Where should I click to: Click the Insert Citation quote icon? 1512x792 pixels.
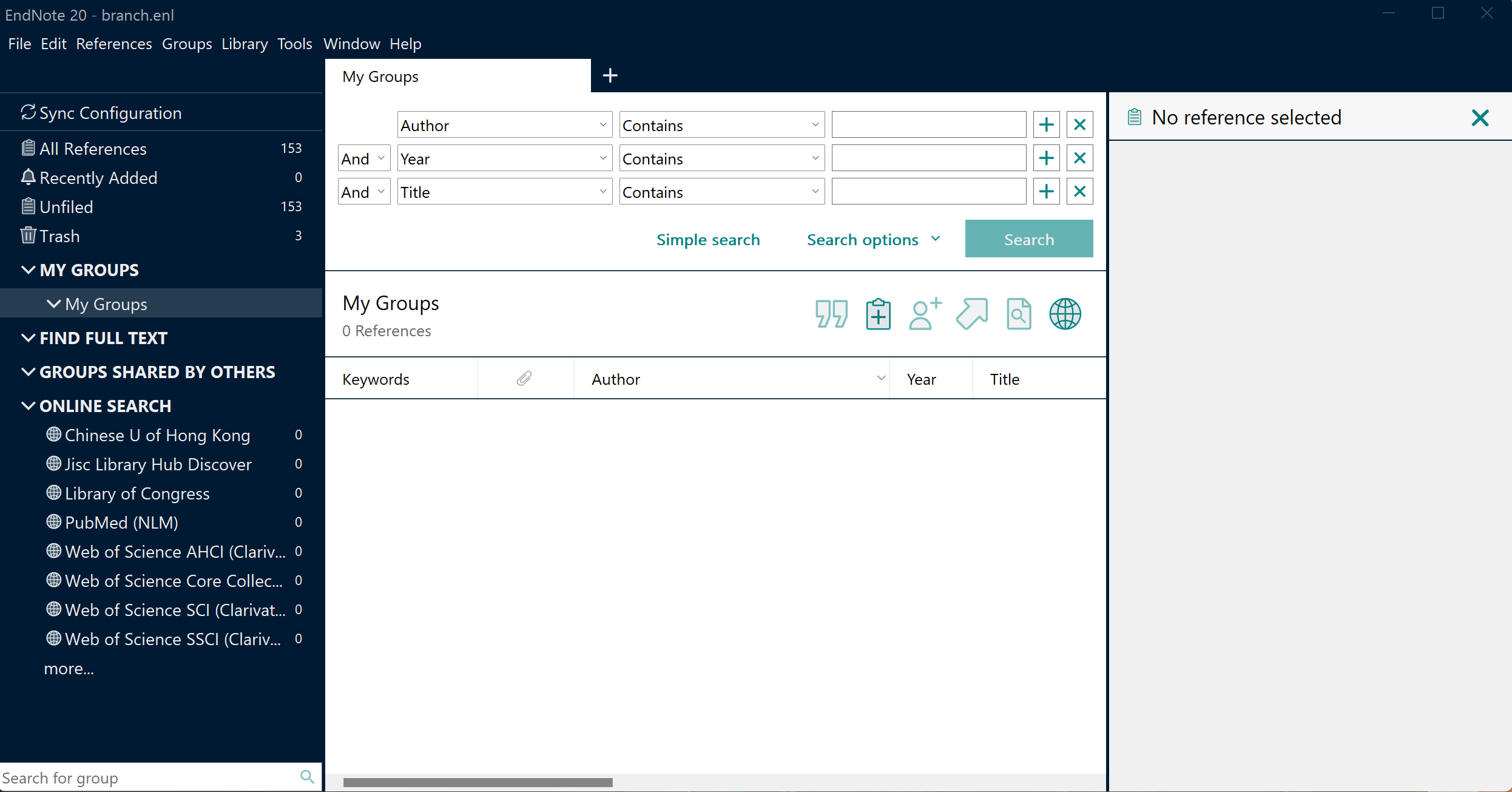831,314
